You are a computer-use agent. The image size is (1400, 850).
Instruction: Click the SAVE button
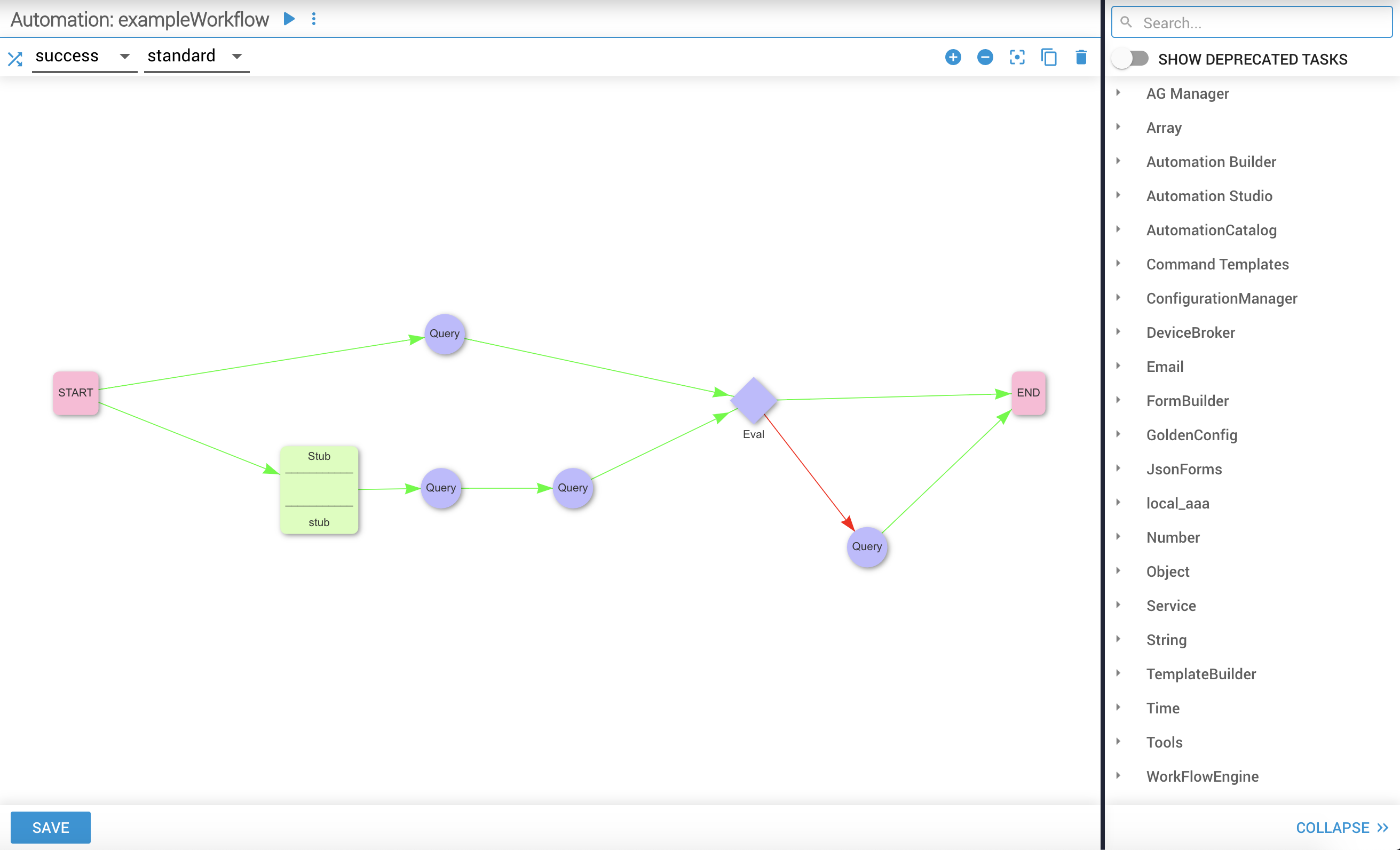(51, 827)
